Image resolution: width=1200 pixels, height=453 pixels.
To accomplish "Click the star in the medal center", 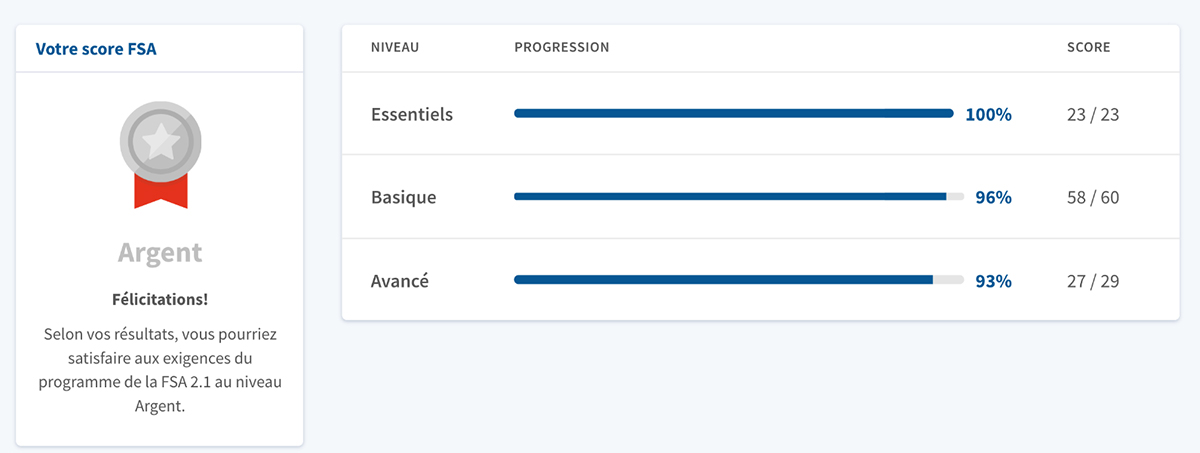I will click(160, 141).
